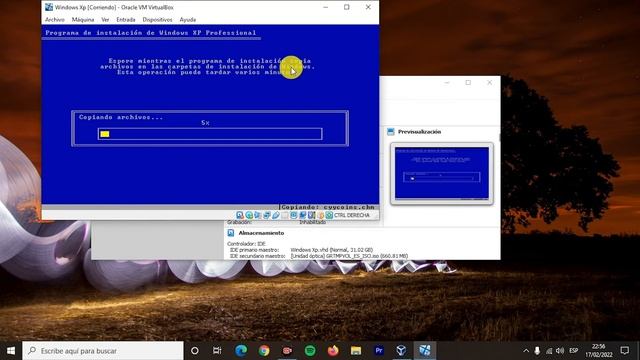This screenshot has width=640, height=360.
Task: Open the Archivo menu
Action: point(55,20)
